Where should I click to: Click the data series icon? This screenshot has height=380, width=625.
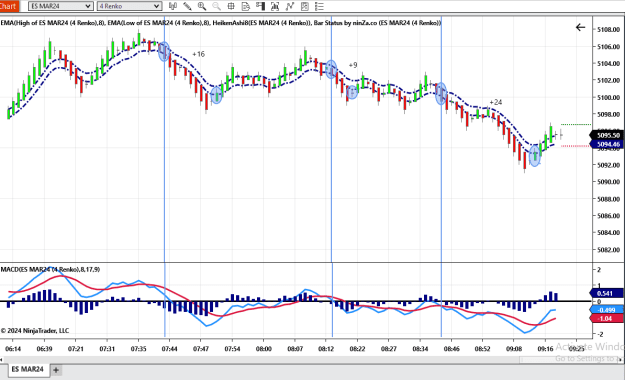click(275, 6)
